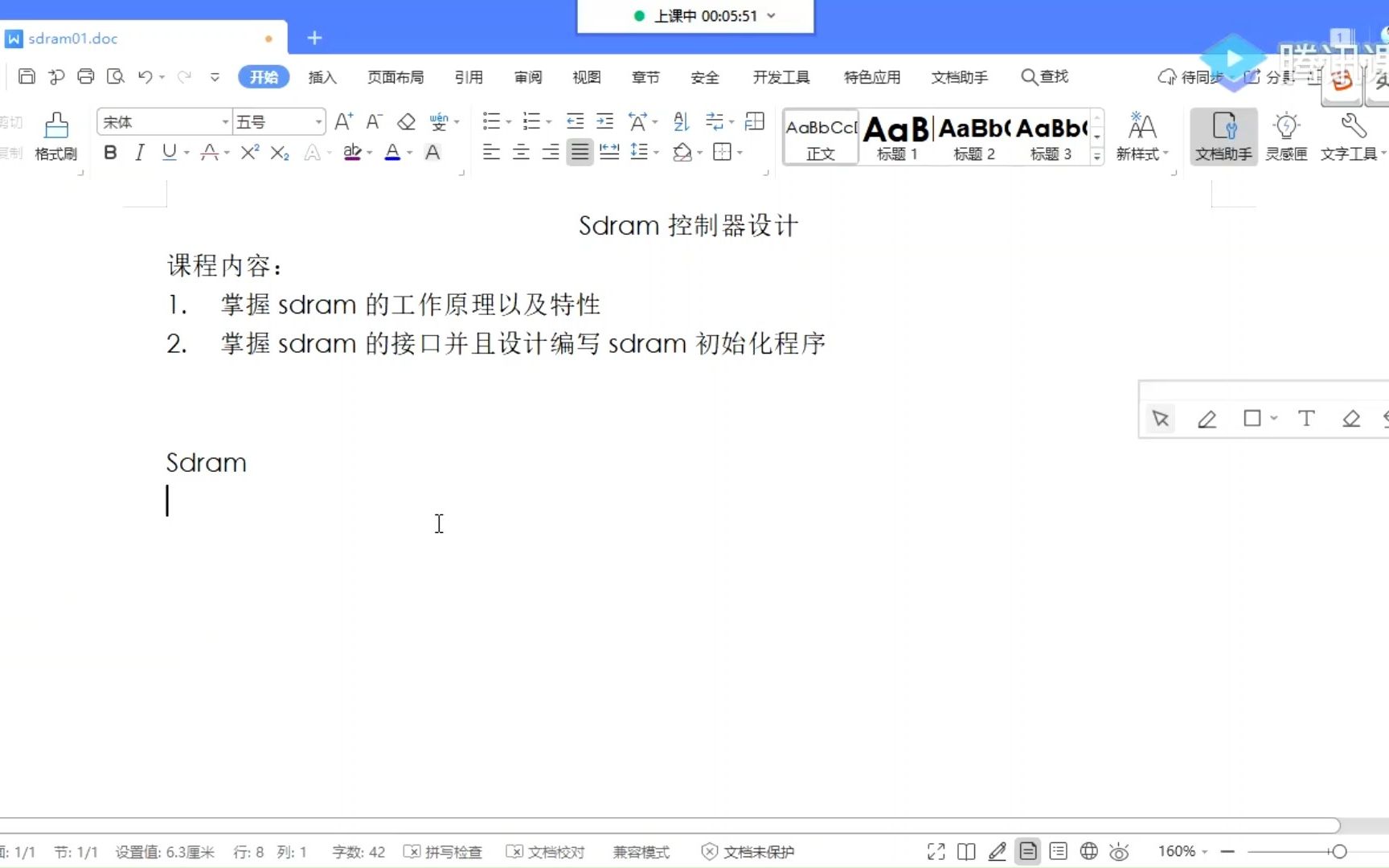Apply the 正文 body style

tap(821, 137)
